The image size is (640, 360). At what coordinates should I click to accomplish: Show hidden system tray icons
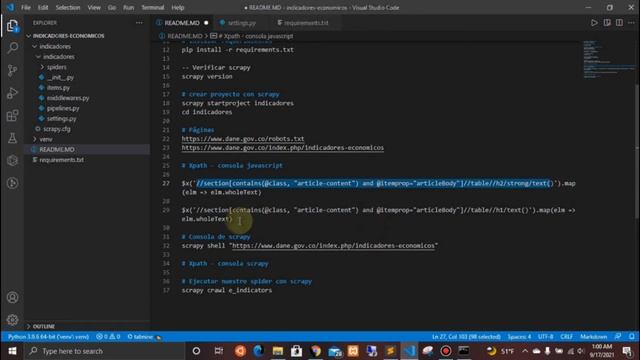525,351
